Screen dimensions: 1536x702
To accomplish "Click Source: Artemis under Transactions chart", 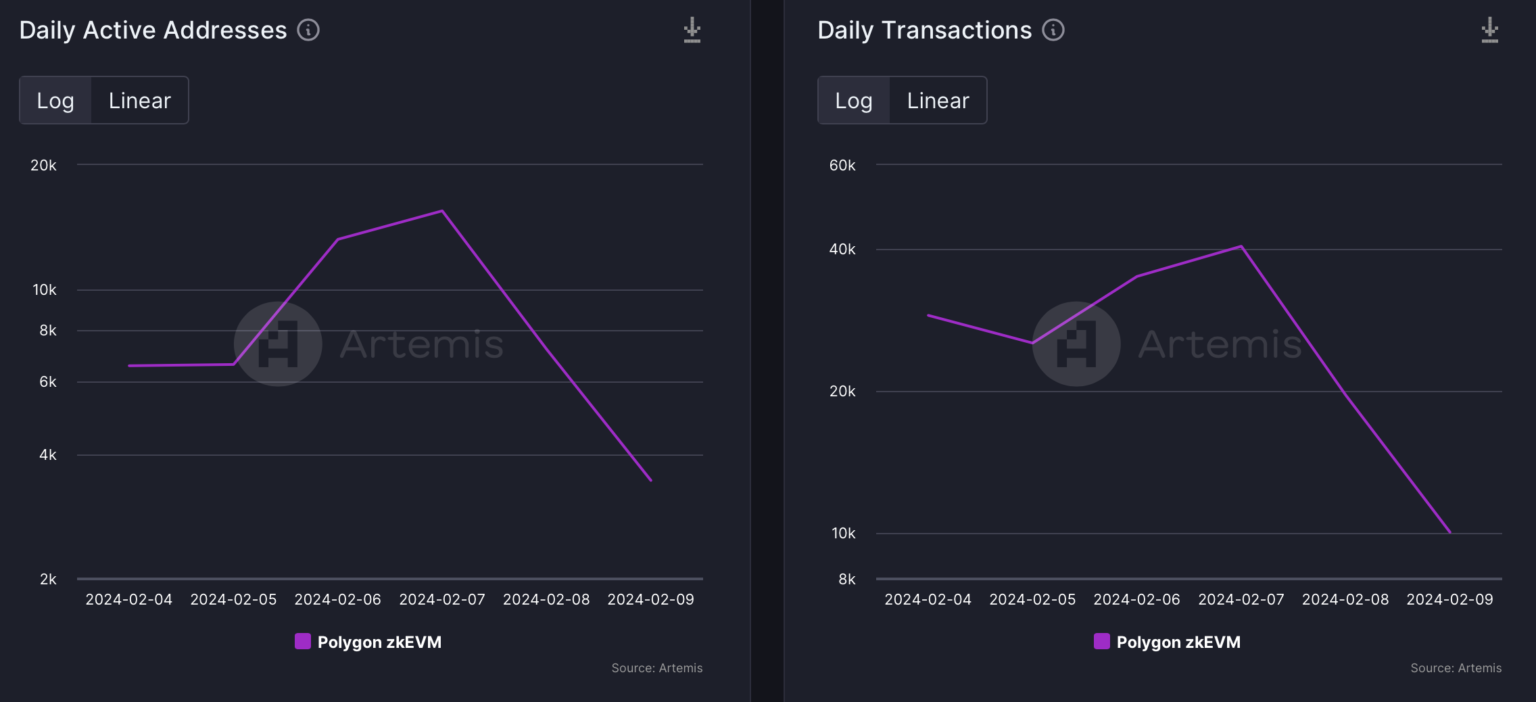I will pos(1456,668).
